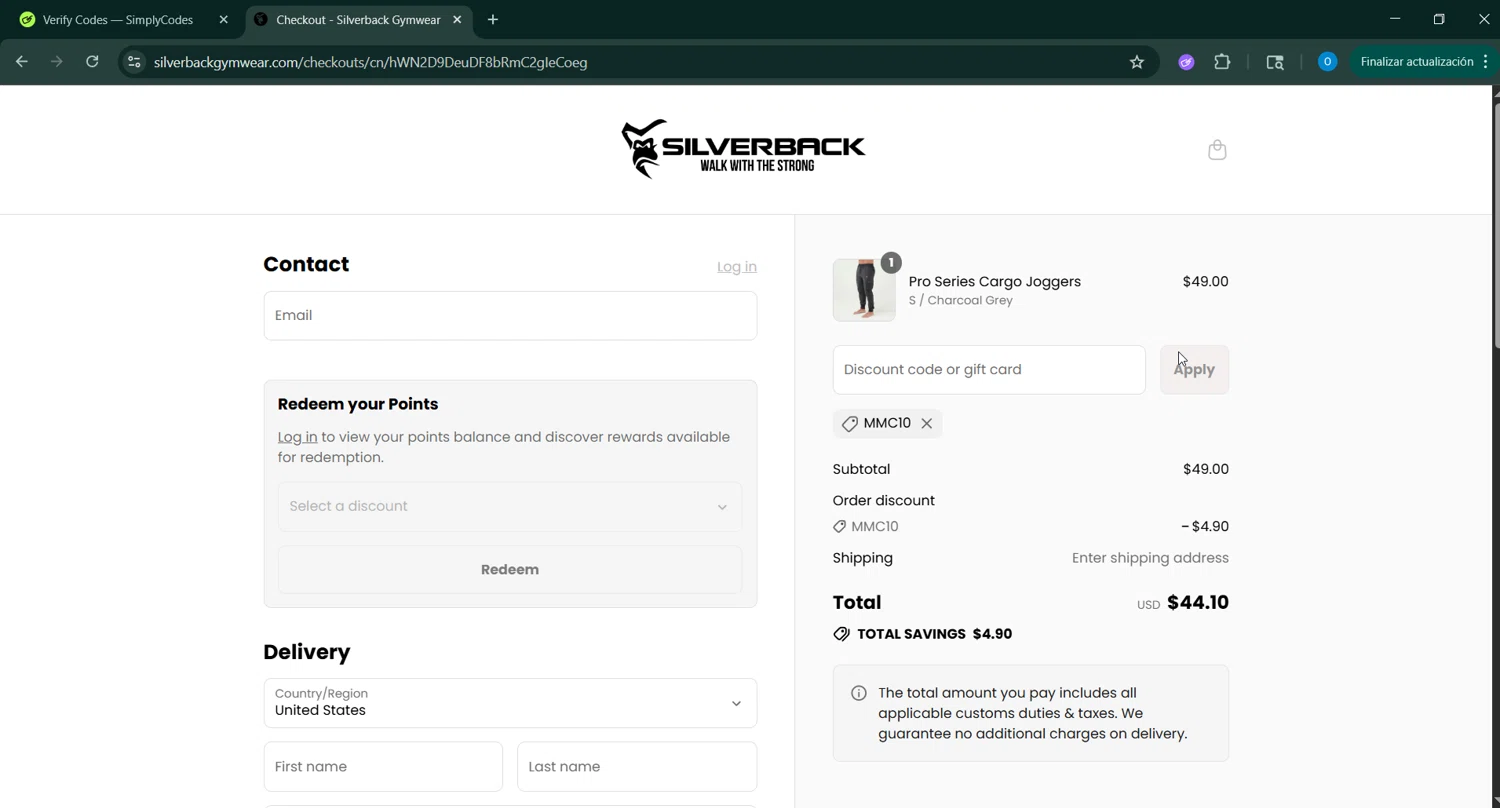Minimize the browser window
The image size is (1500, 808).
point(1395,19)
